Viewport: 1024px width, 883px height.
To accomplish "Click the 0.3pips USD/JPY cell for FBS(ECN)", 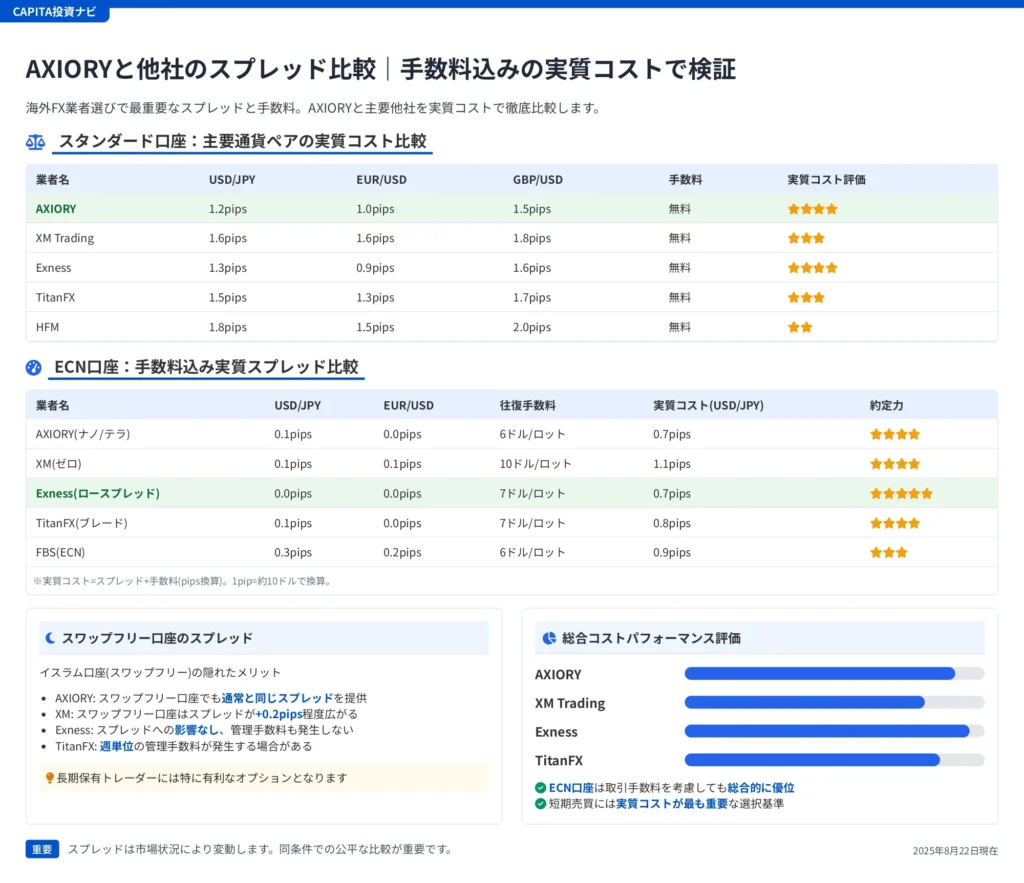I will pos(293,553).
